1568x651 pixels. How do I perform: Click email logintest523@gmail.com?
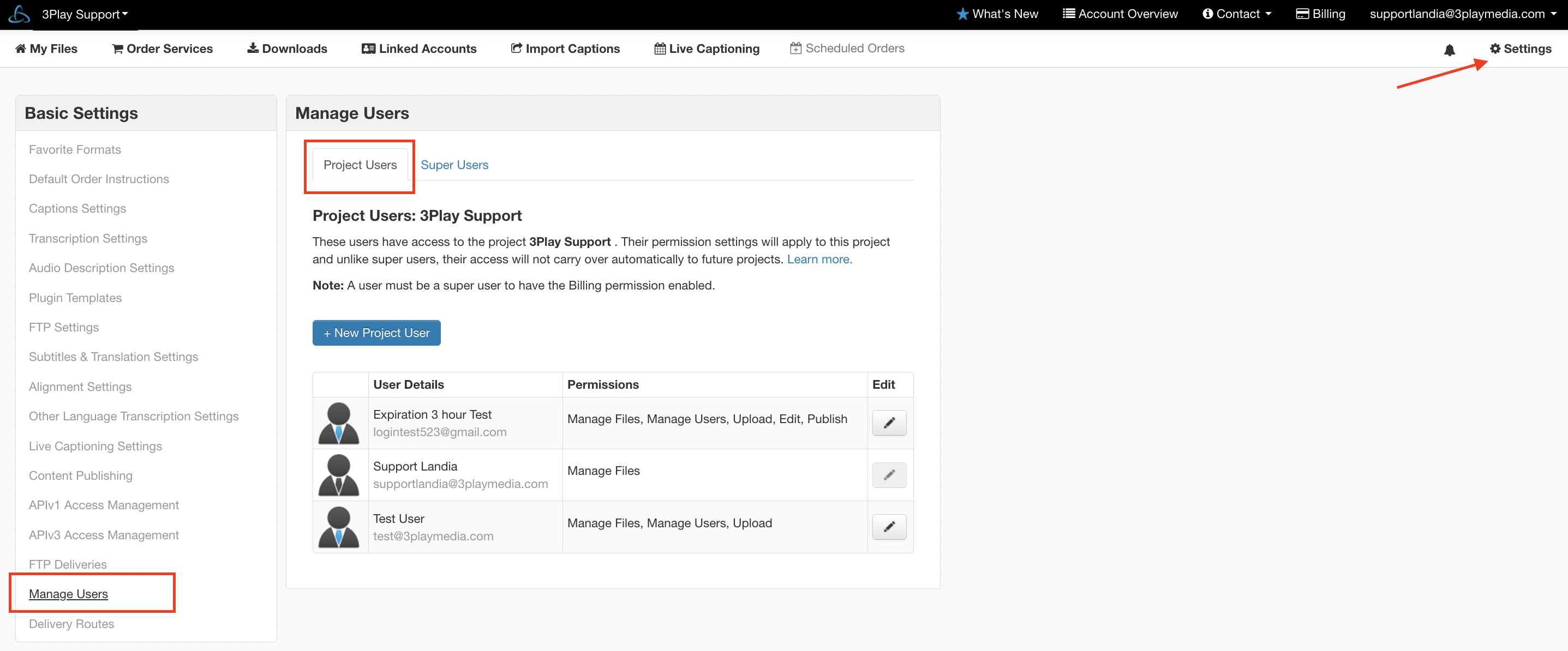(440, 432)
